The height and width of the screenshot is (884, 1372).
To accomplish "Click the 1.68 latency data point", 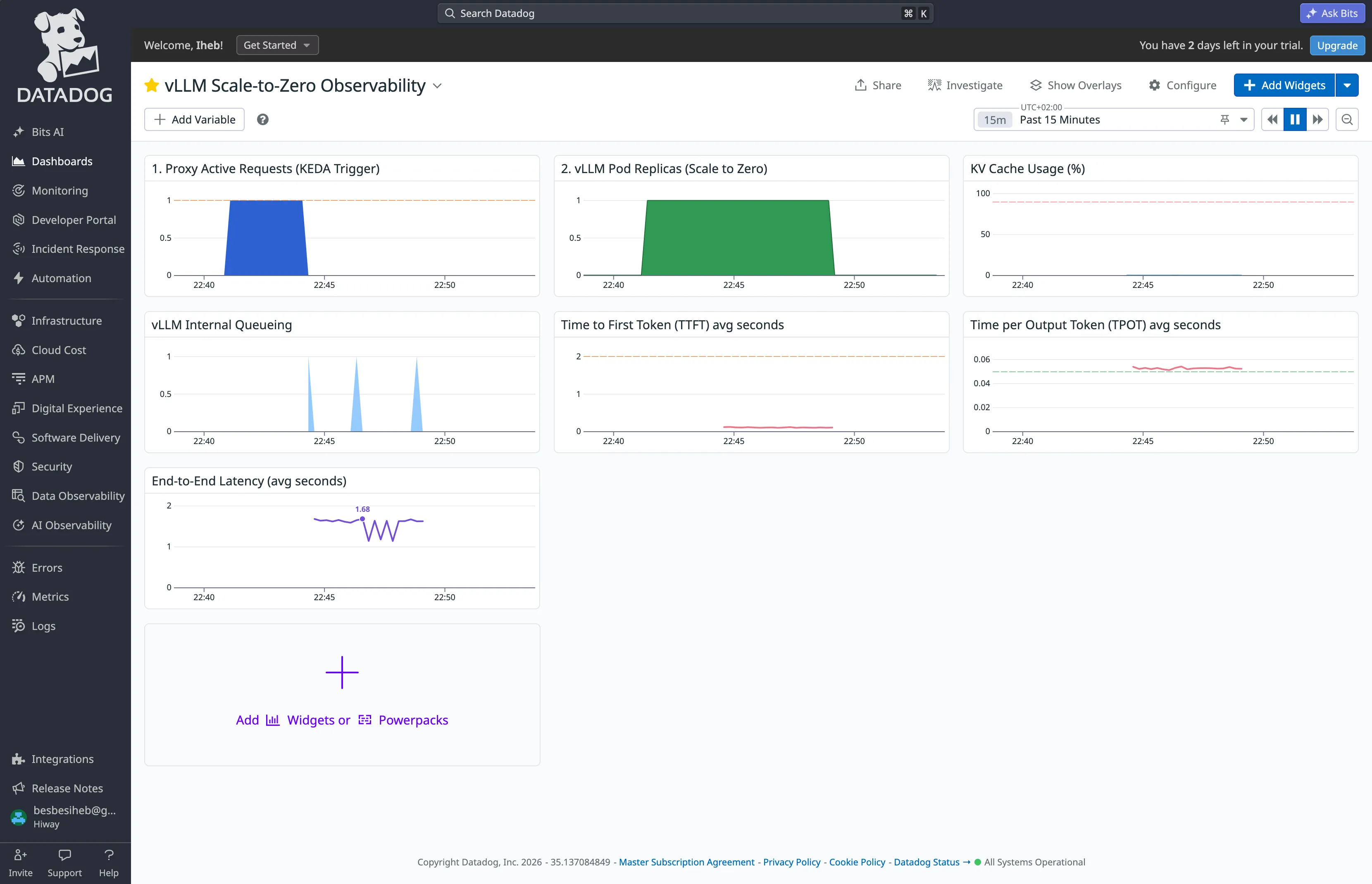I will tap(362, 519).
